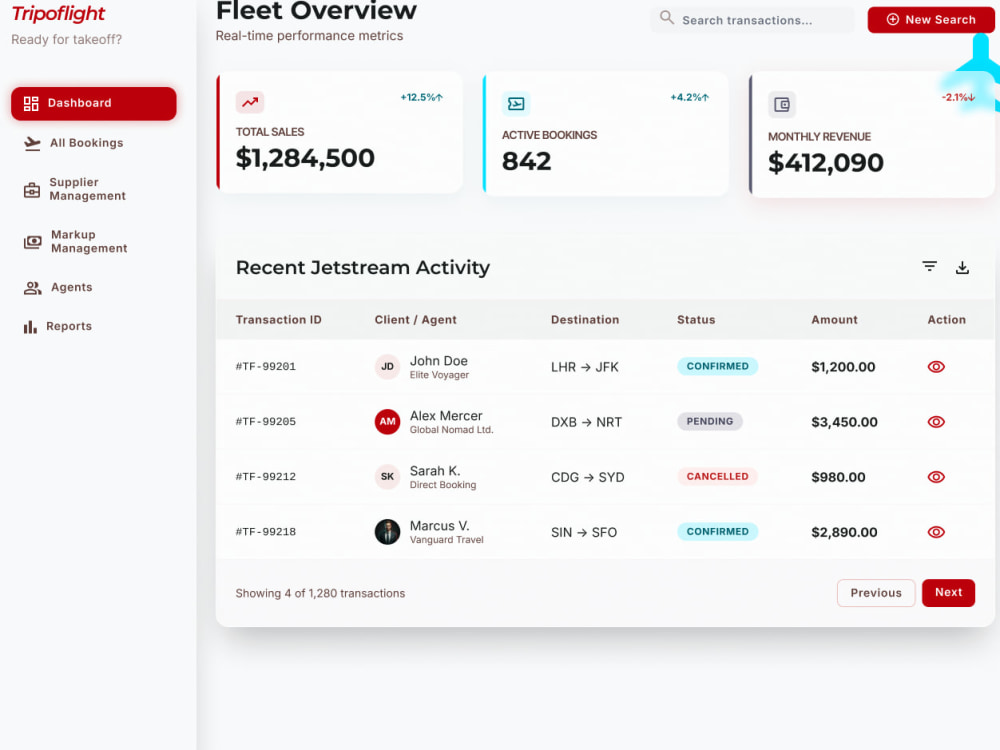Click the trending-up icon on Total Sales card
Viewport: 1000px width, 750px height.
point(250,101)
